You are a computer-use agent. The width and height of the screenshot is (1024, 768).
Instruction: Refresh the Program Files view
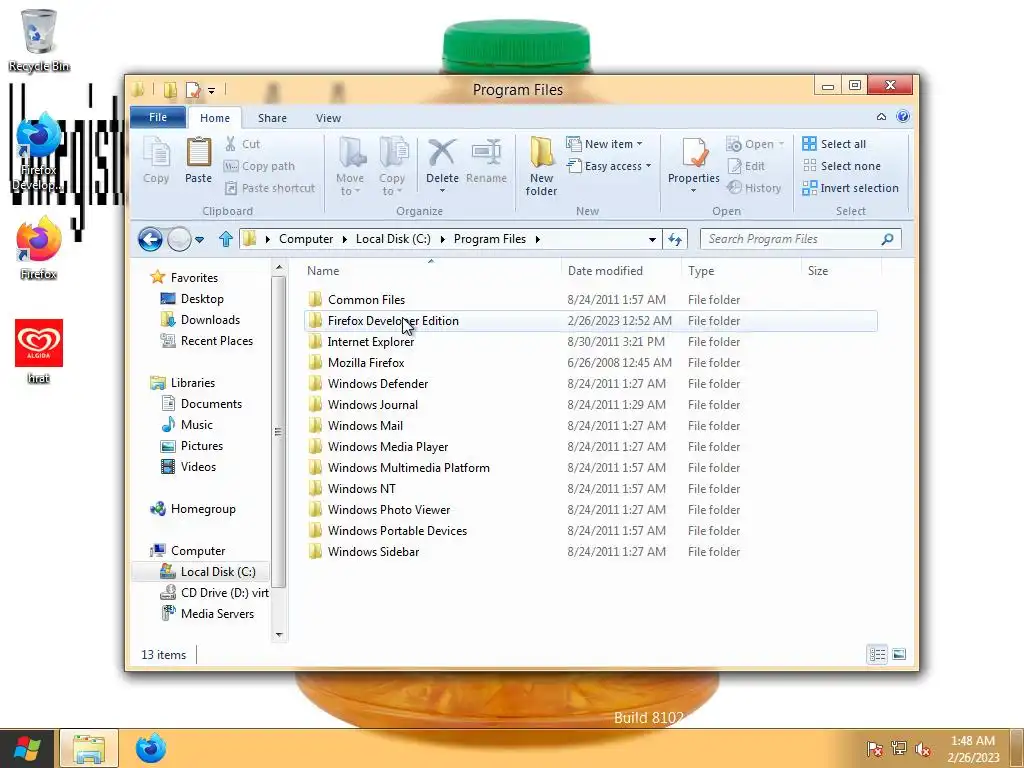pyautogui.click(x=675, y=239)
